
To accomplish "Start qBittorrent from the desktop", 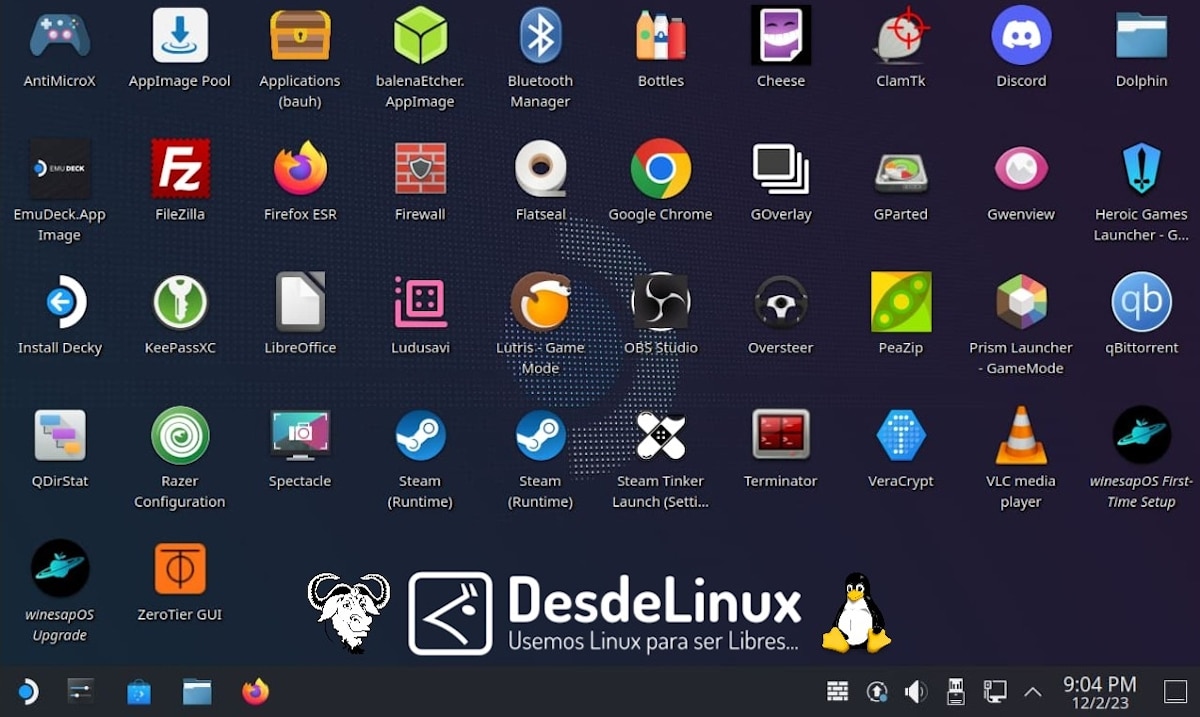I will [1141, 302].
